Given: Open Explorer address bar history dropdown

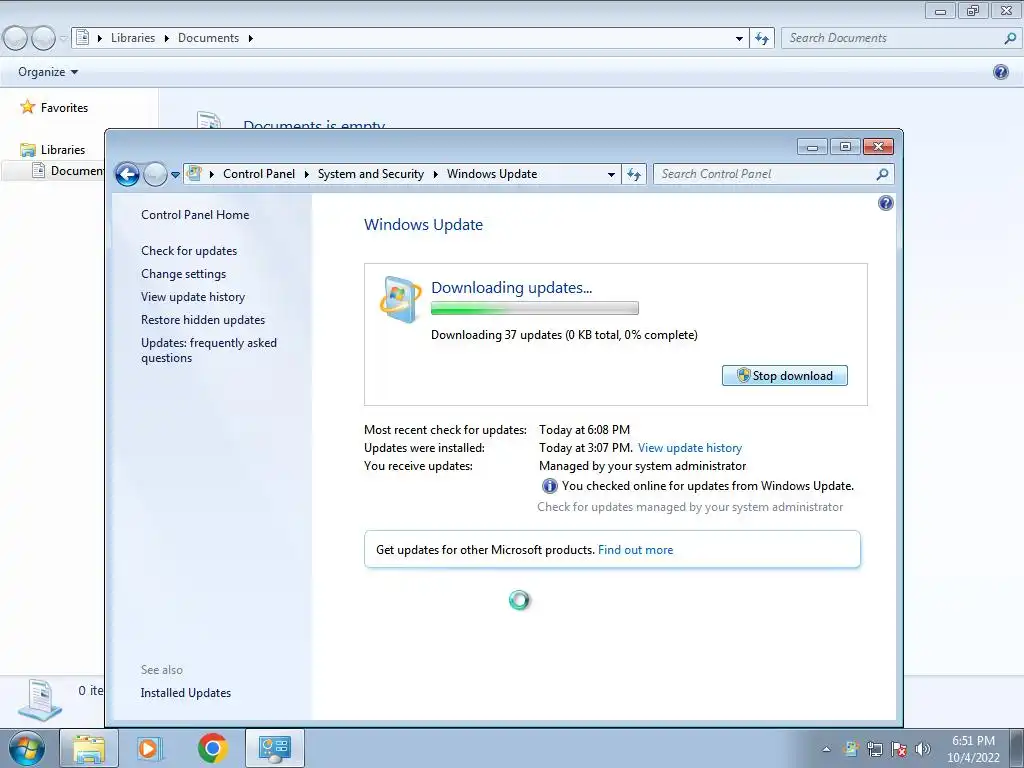Looking at the screenshot, I should pos(739,39).
